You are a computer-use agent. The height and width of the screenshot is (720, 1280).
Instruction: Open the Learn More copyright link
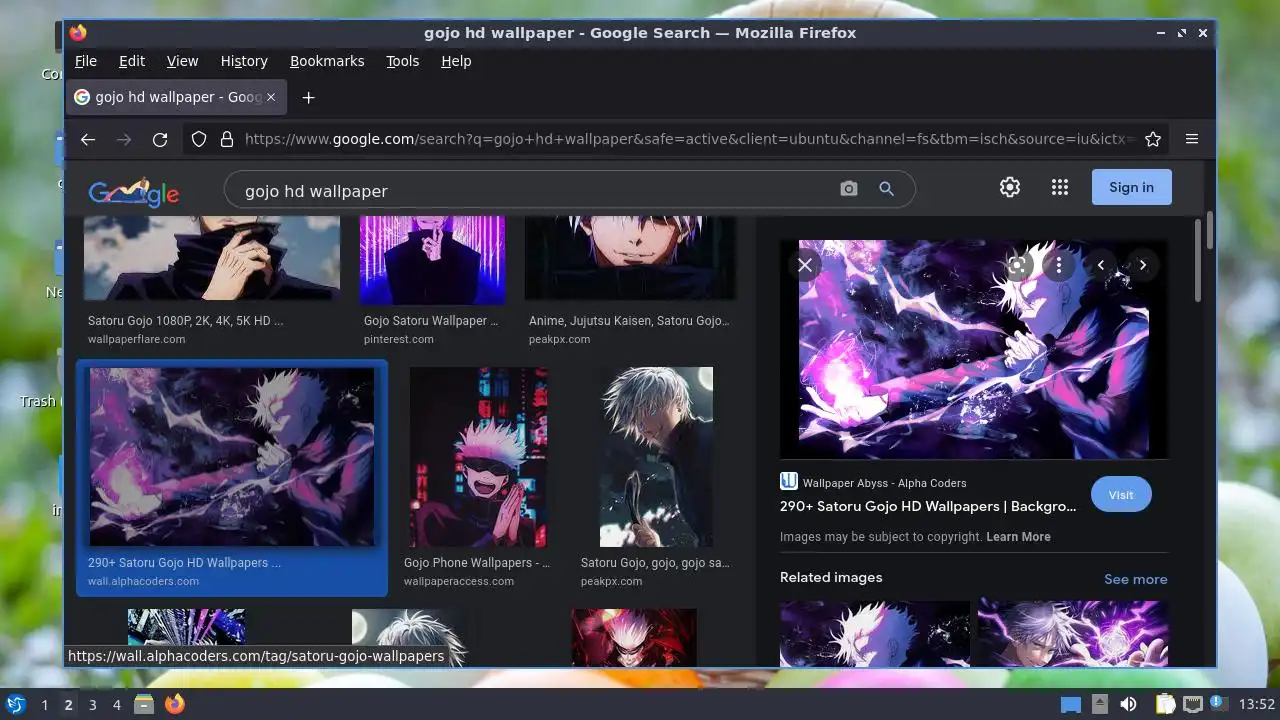coord(1018,537)
